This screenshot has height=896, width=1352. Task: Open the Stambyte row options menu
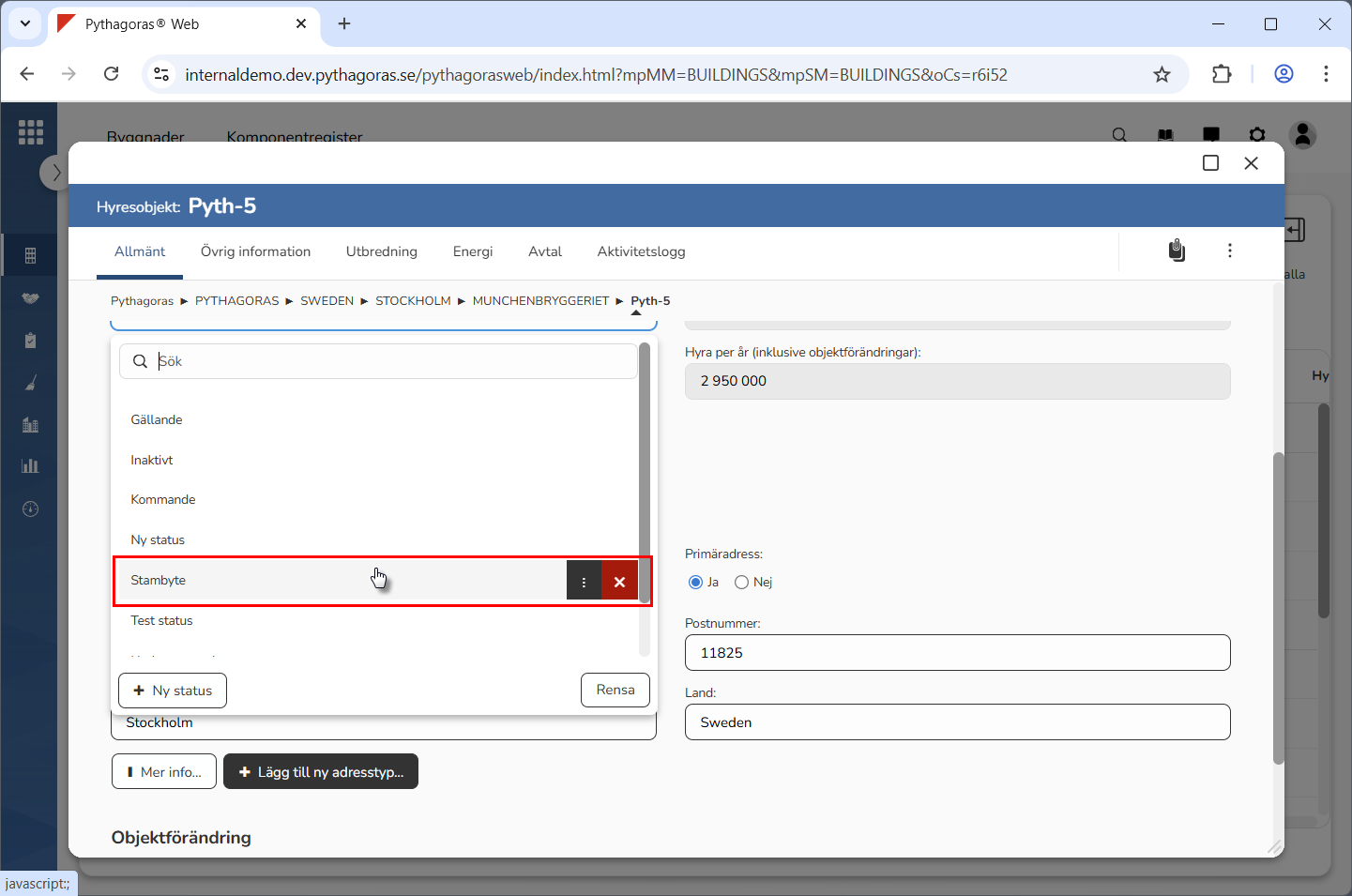(584, 582)
